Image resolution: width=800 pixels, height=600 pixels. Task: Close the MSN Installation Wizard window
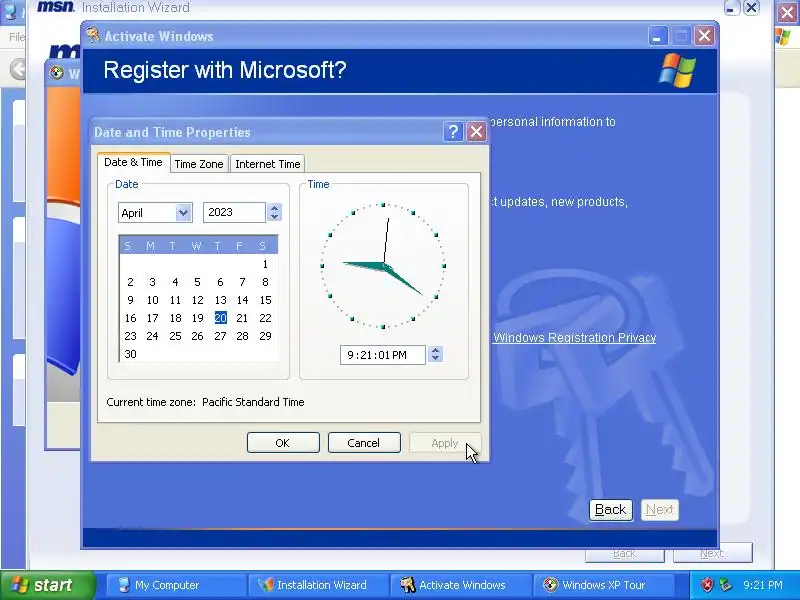point(751,8)
